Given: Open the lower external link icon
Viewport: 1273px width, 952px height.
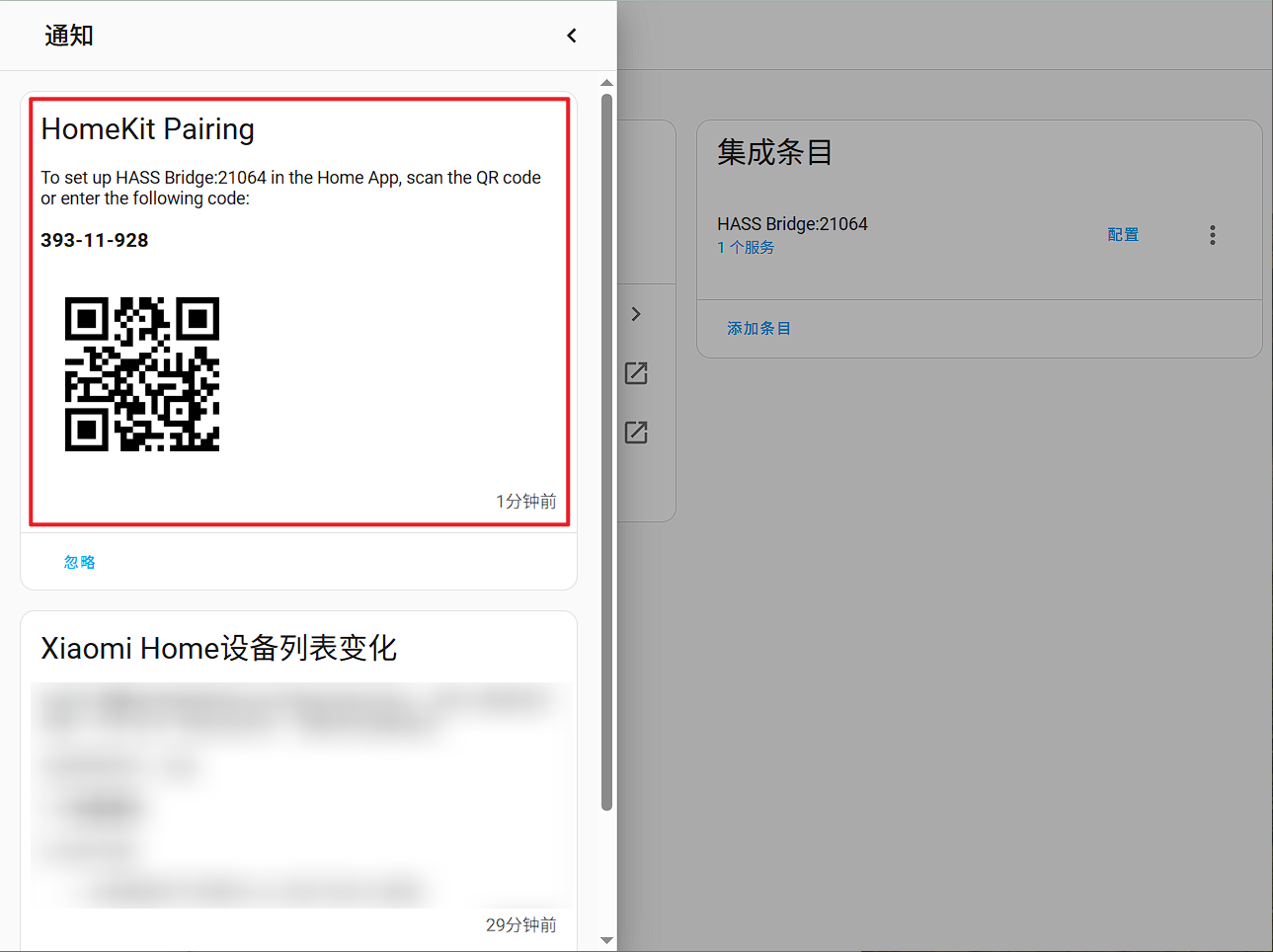Looking at the screenshot, I should tap(636, 433).
